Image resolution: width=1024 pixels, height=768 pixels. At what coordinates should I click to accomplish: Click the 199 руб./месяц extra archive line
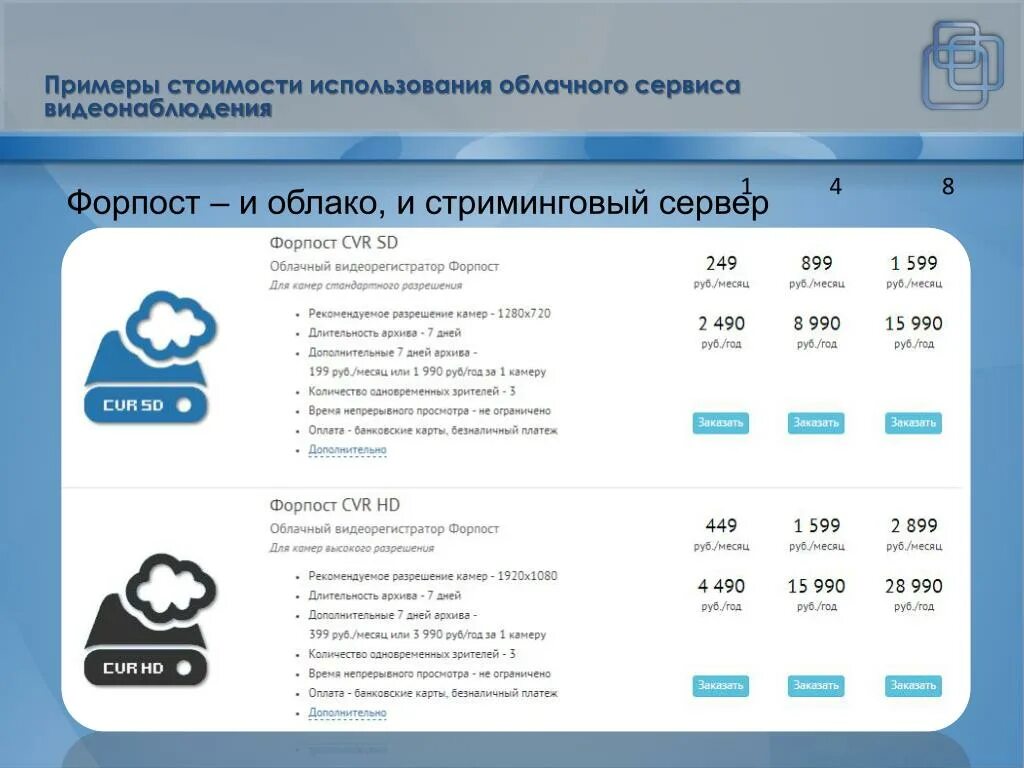coord(427,372)
